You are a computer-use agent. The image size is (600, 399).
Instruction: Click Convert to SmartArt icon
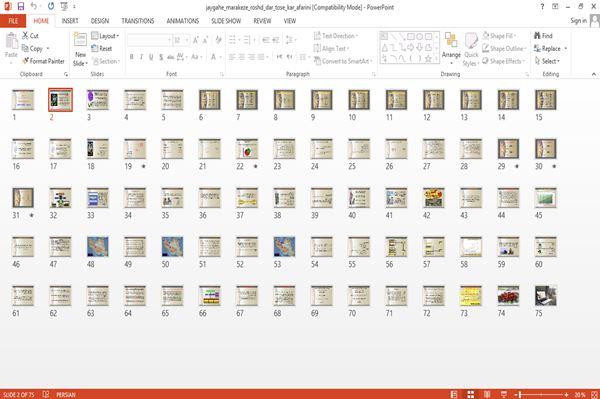(317, 61)
